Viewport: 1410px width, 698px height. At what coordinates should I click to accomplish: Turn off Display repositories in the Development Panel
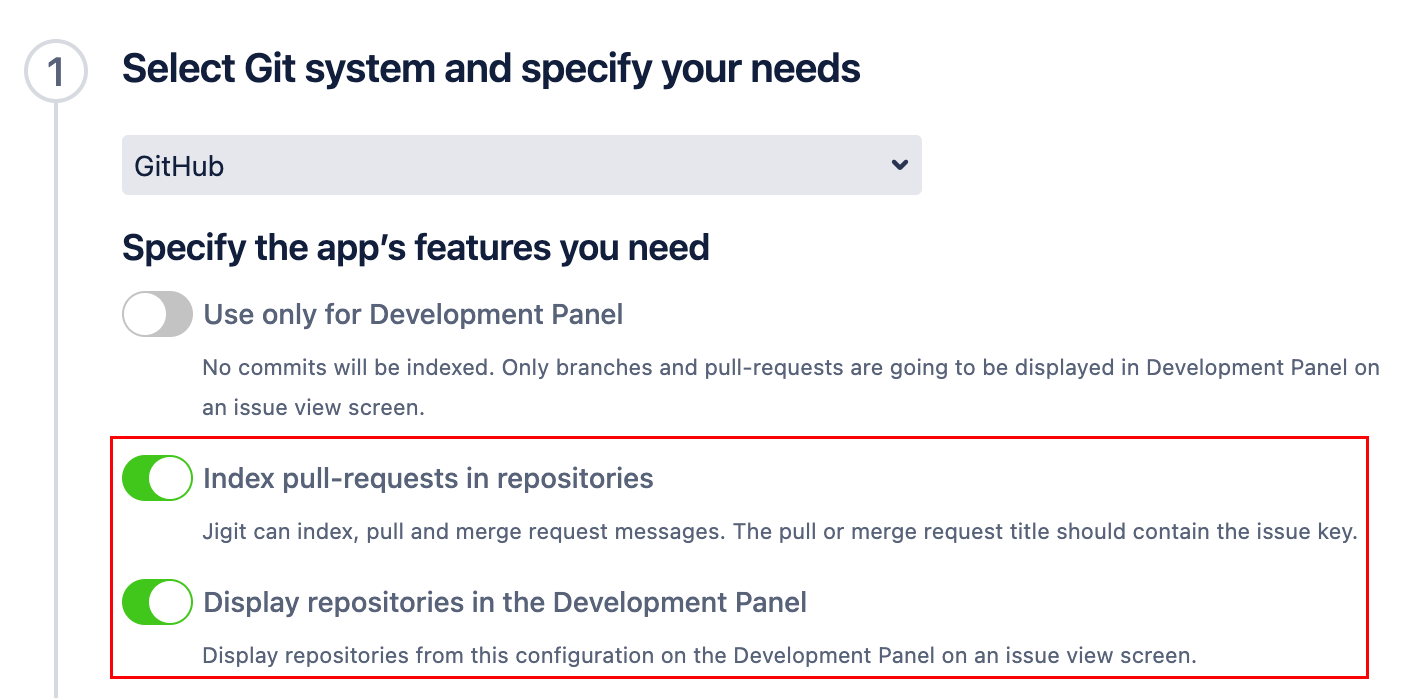click(x=157, y=602)
